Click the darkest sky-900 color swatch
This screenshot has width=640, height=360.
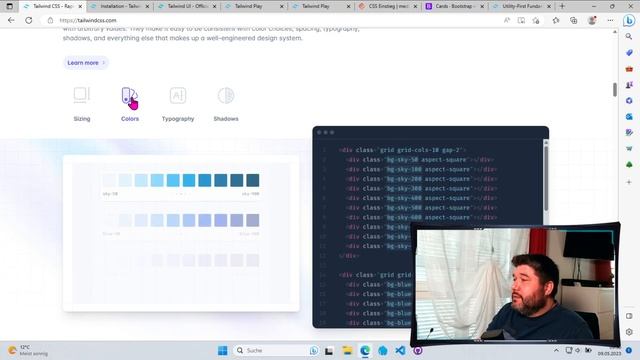point(253,180)
